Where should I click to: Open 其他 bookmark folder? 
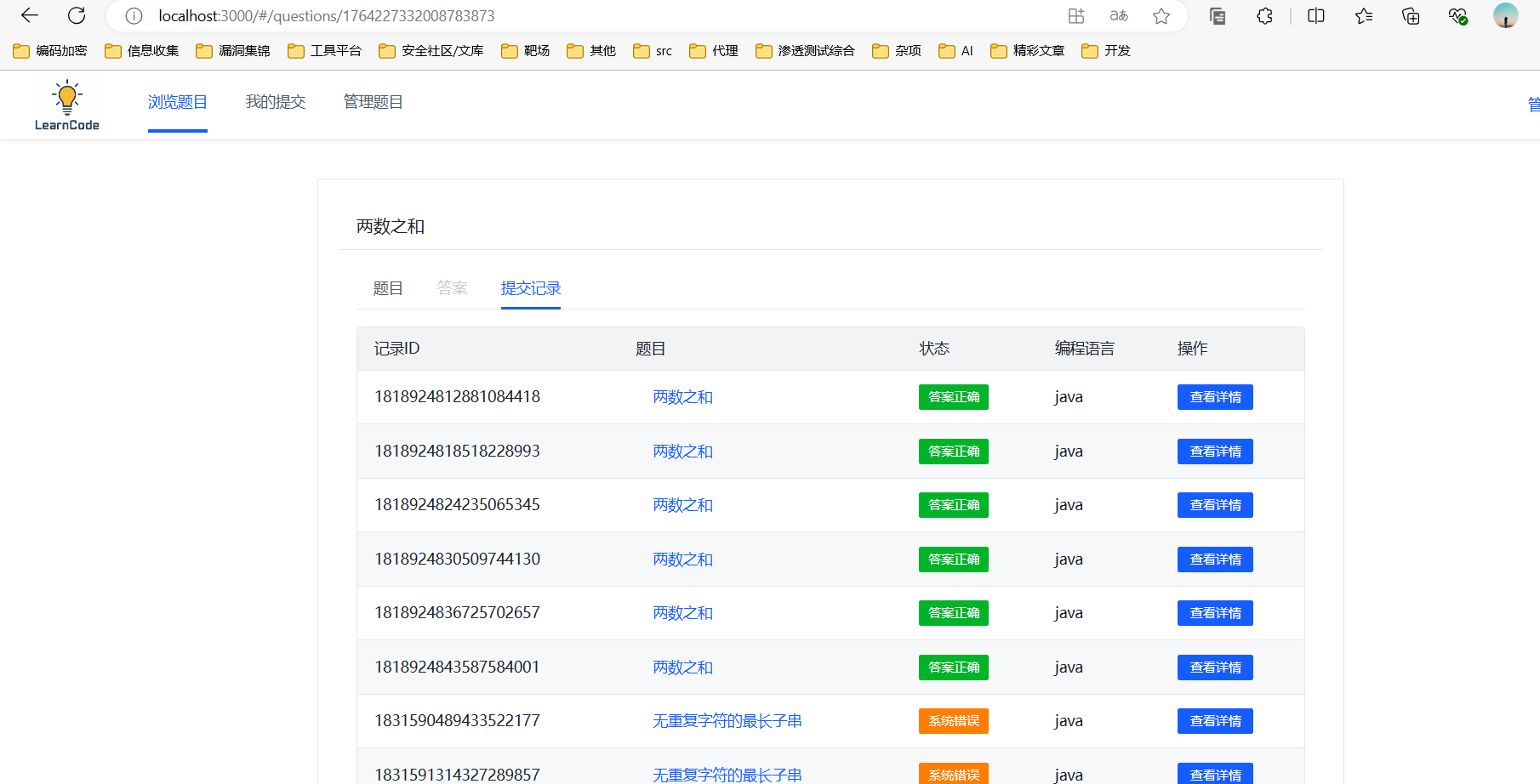pos(591,51)
